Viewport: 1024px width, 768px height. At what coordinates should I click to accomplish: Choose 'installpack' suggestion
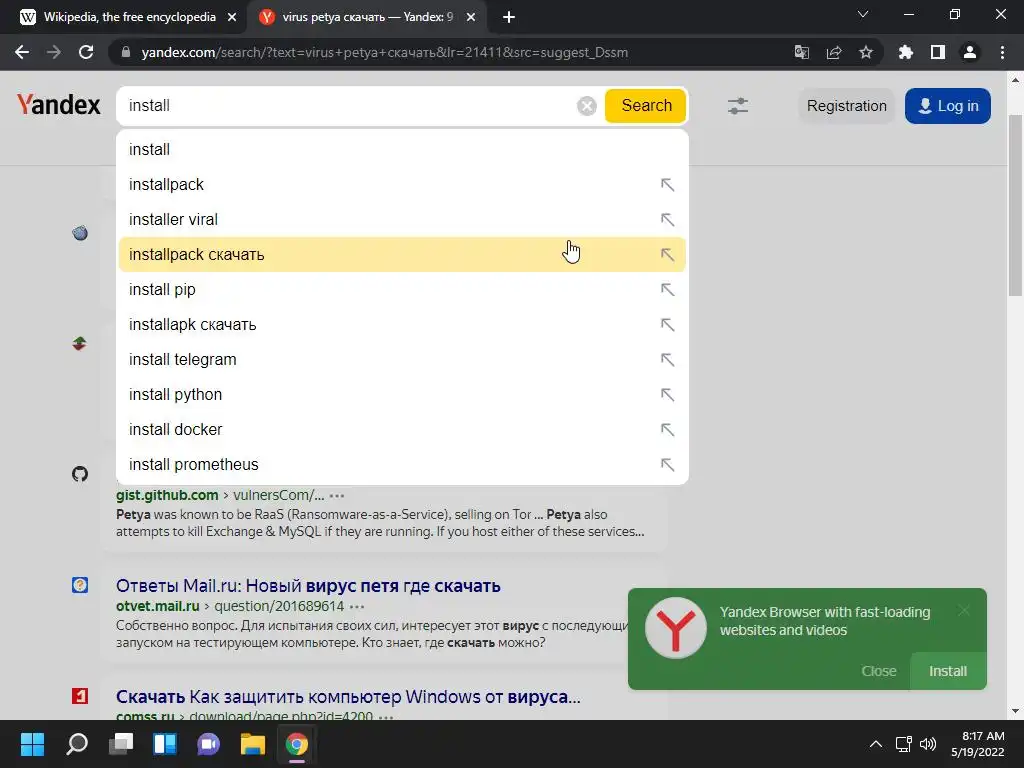coord(402,185)
